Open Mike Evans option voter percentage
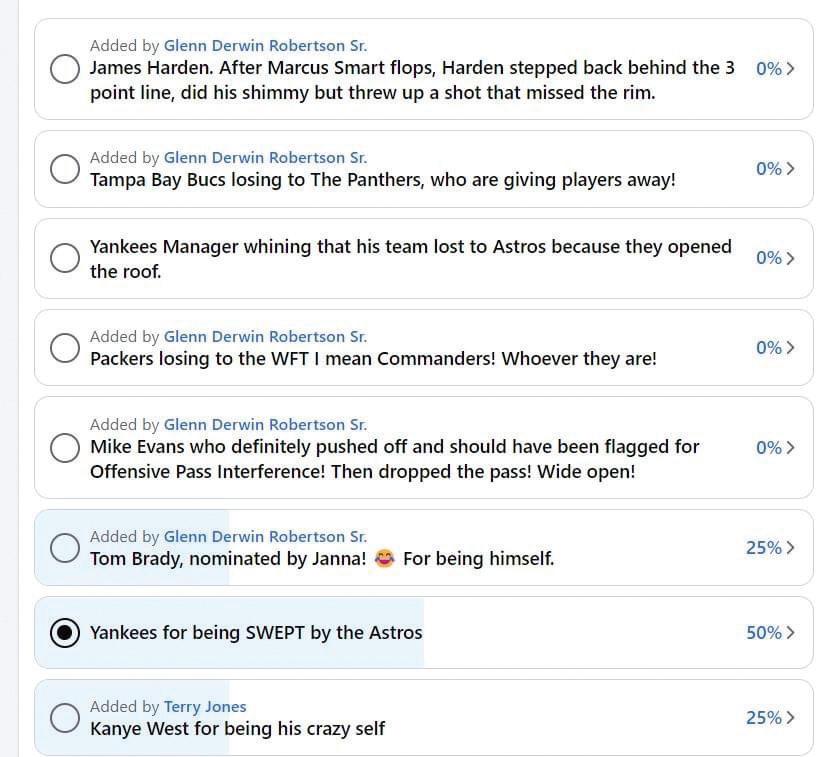The height and width of the screenshot is (757, 823). tap(775, 447)
